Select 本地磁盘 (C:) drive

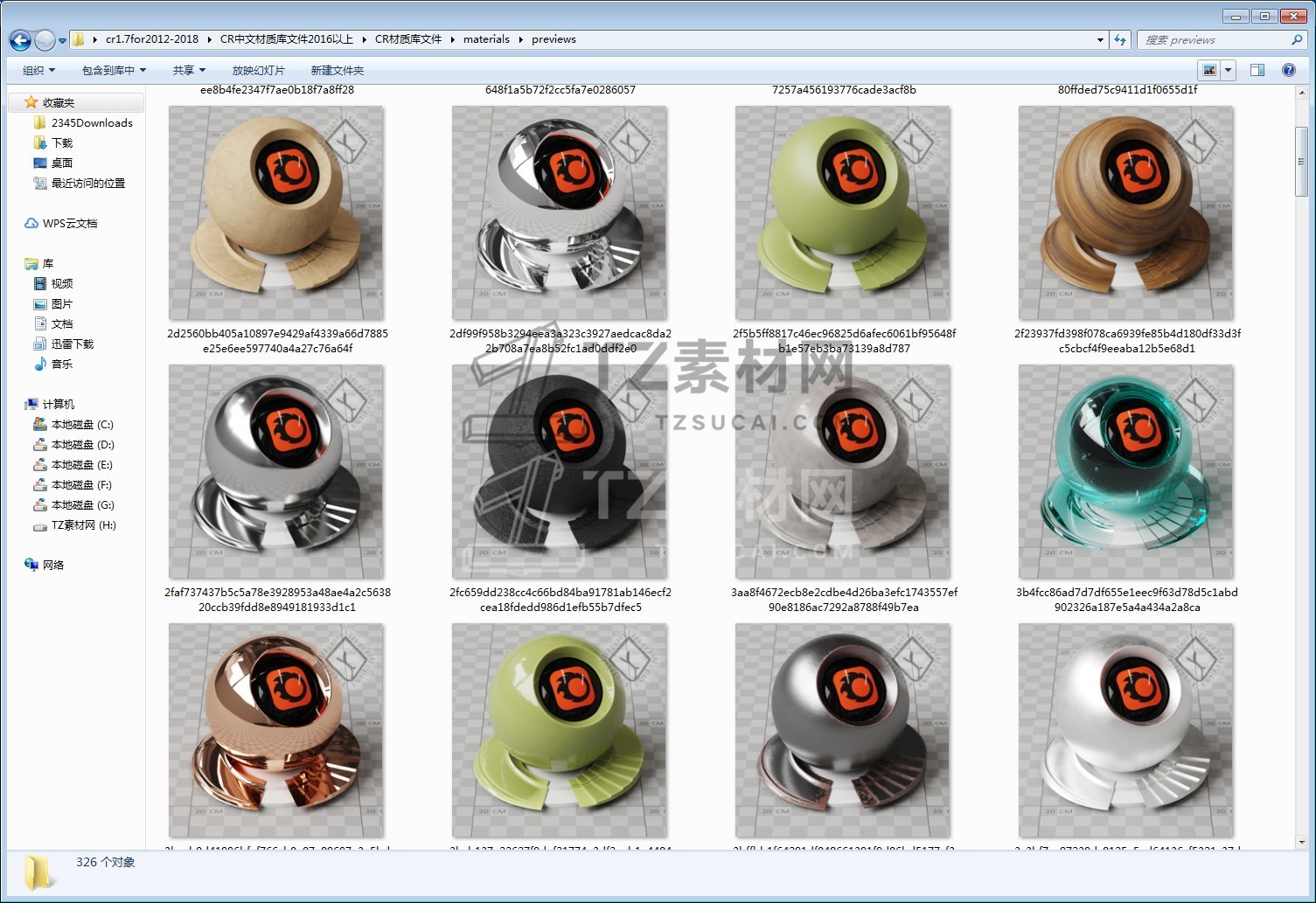[x=81, y=425]
